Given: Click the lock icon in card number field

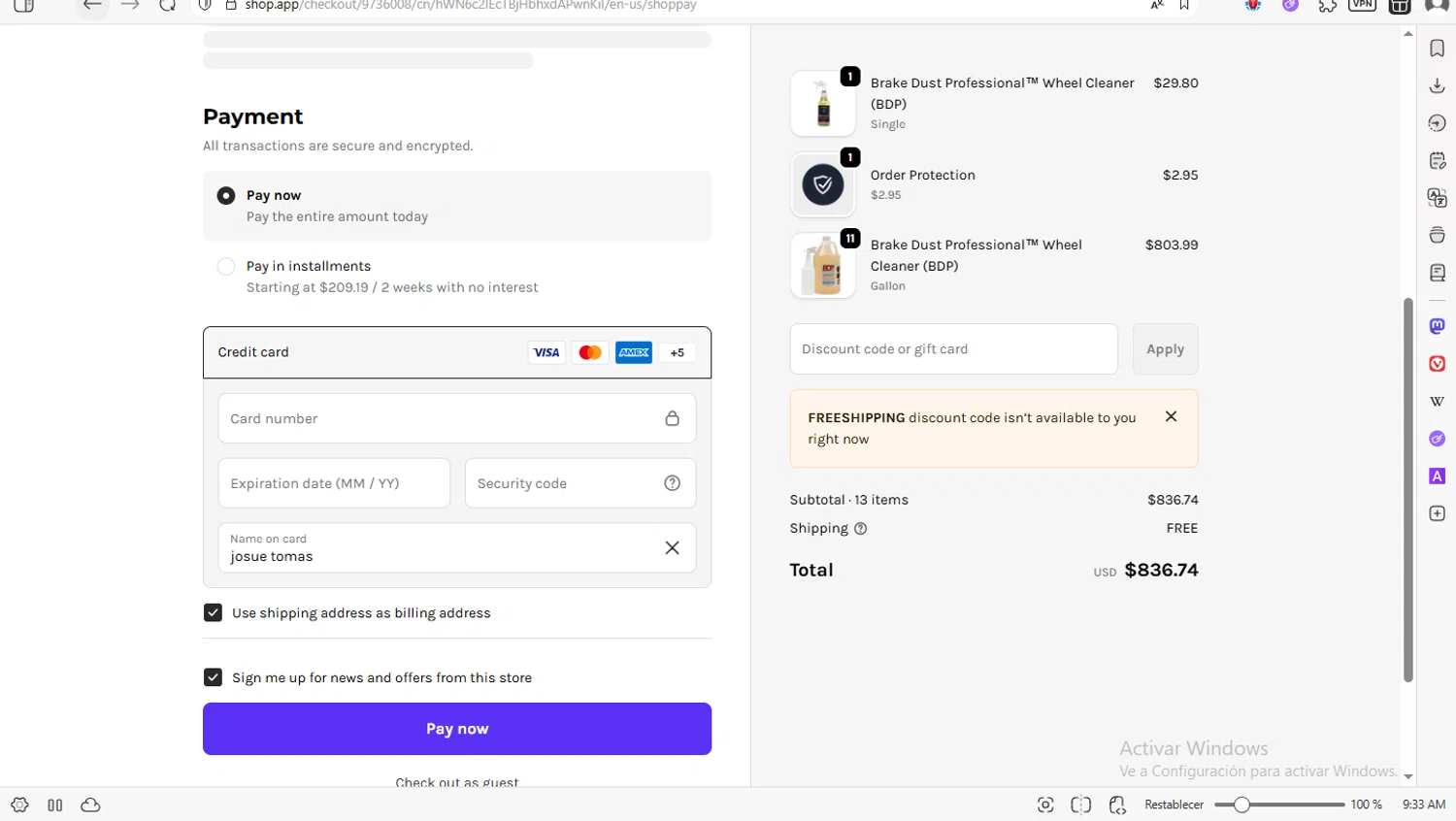Looking at the screenshot, I should [672, 418].
